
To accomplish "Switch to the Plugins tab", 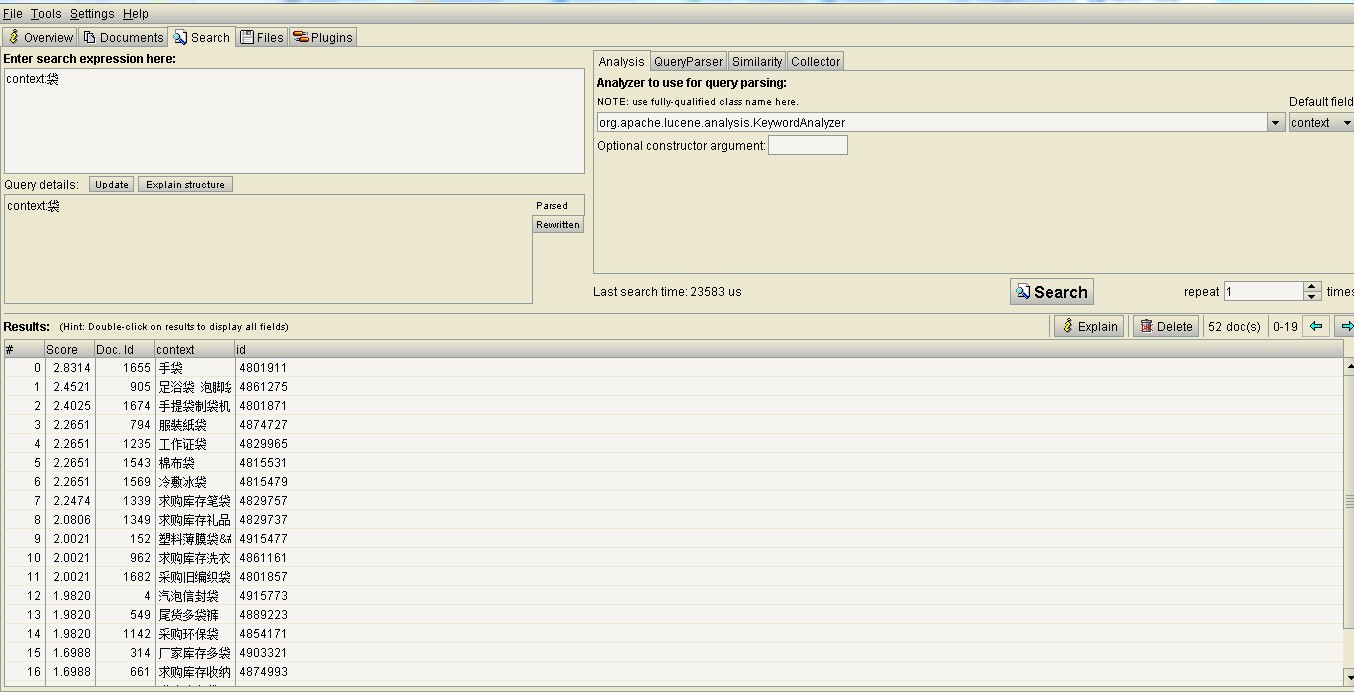I will (x=322, y=37).
